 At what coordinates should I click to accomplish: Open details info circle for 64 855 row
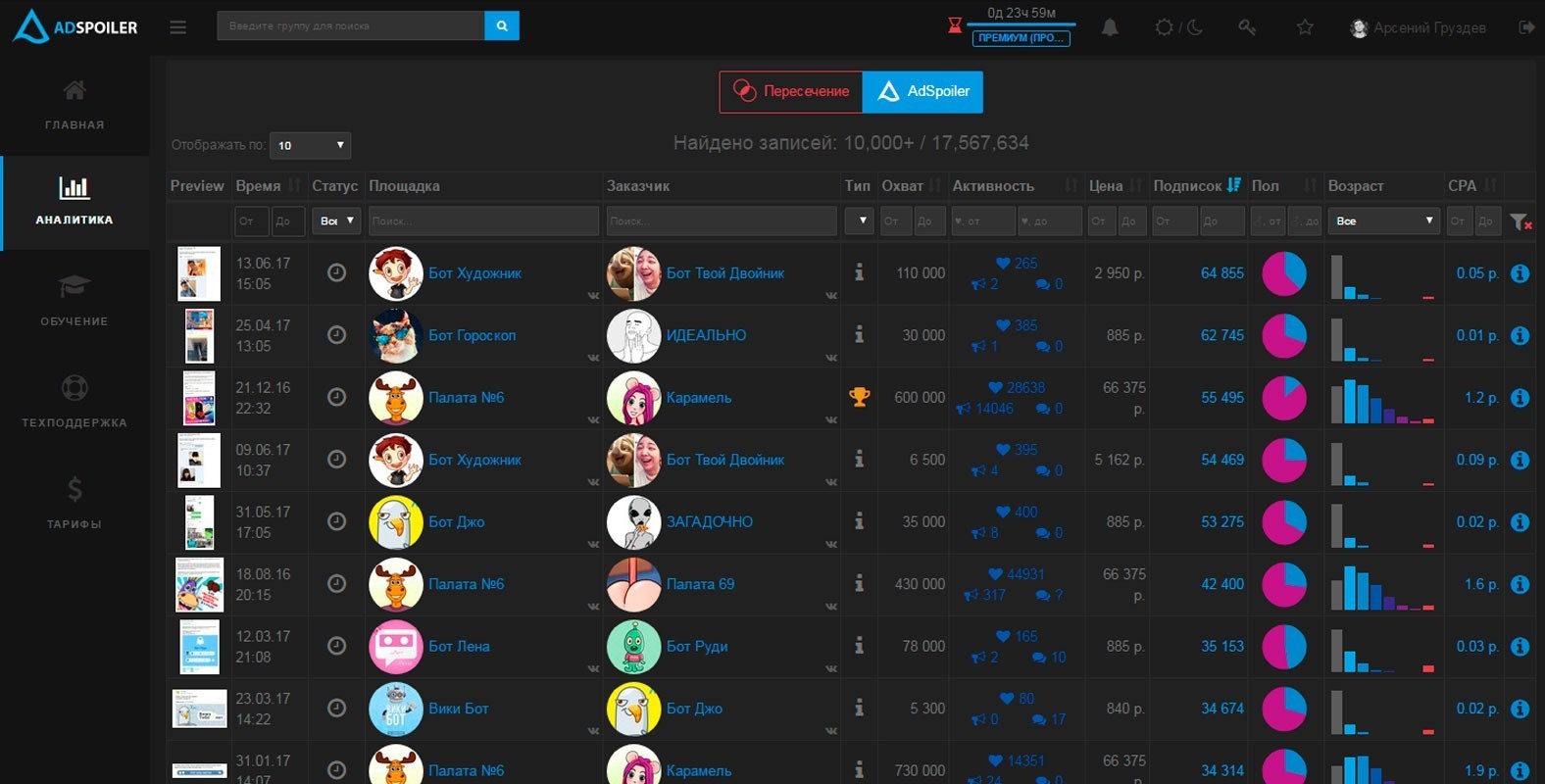tap(1520, 273)
